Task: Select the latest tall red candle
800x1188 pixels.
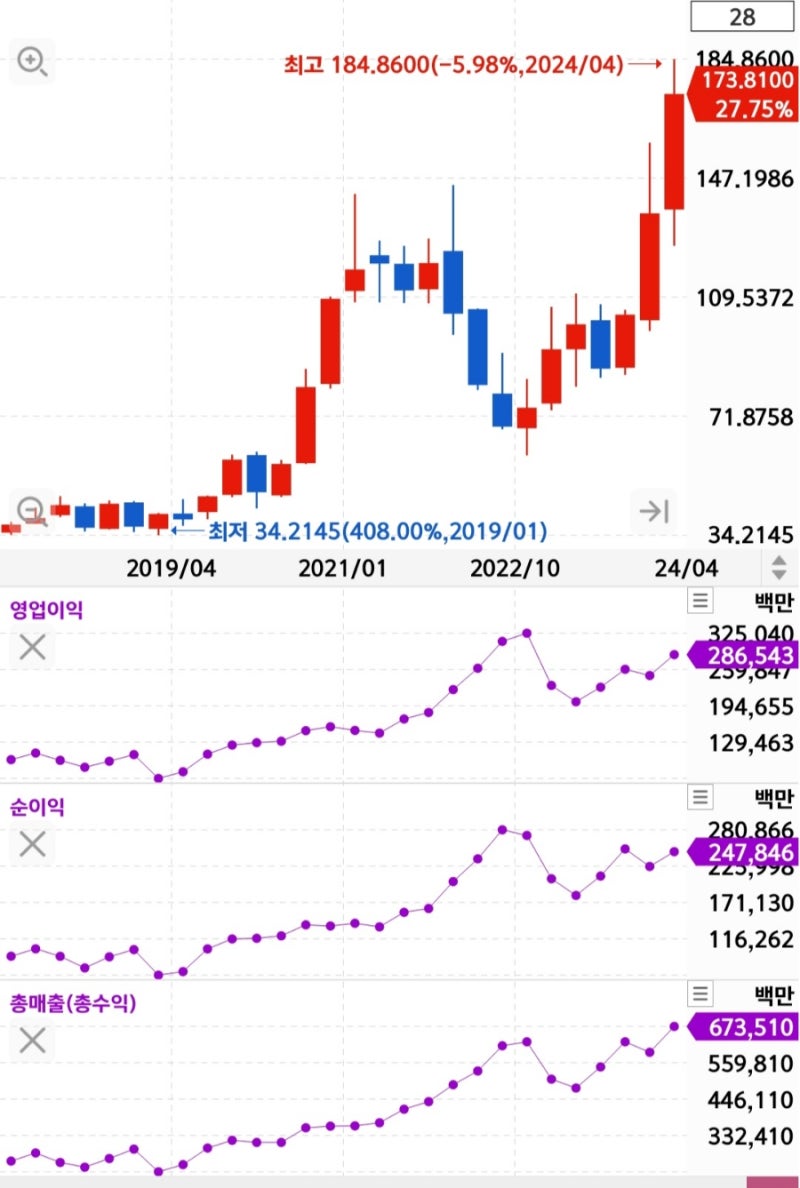Action: [x=673, y=152]
